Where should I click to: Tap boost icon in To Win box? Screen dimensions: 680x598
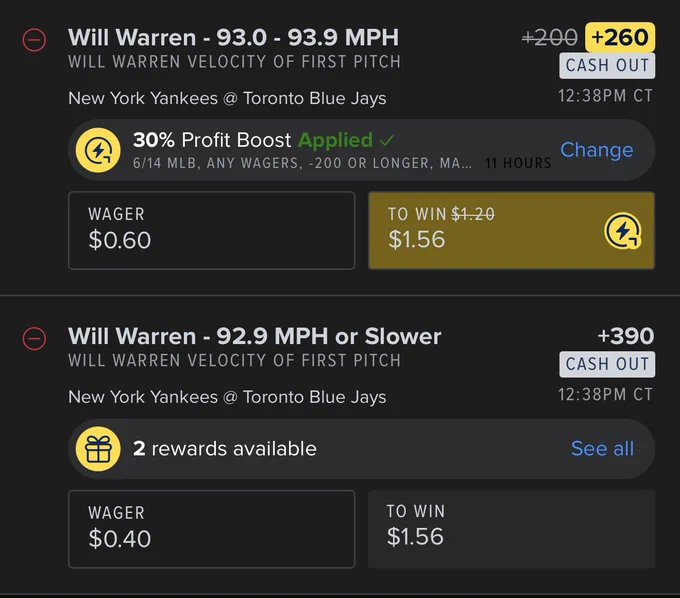623,231
